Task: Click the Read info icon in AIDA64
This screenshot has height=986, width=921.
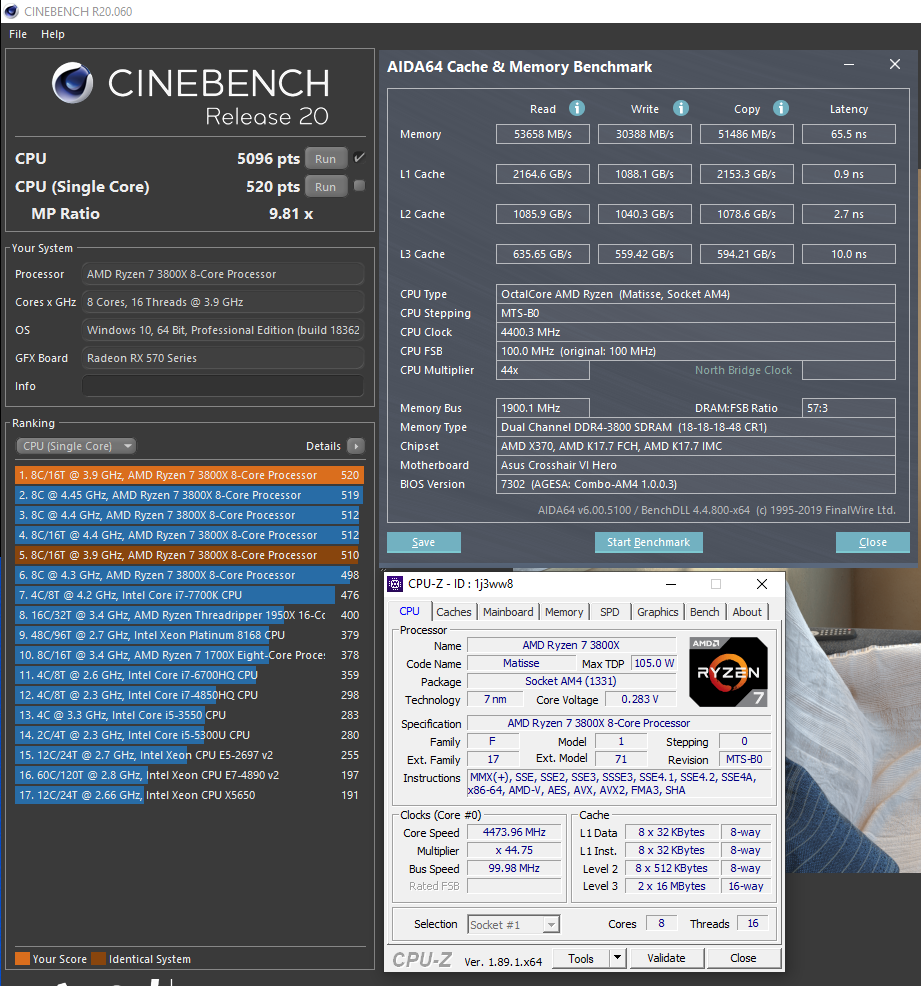Action: pyautogui.click(x=576, y=108)
